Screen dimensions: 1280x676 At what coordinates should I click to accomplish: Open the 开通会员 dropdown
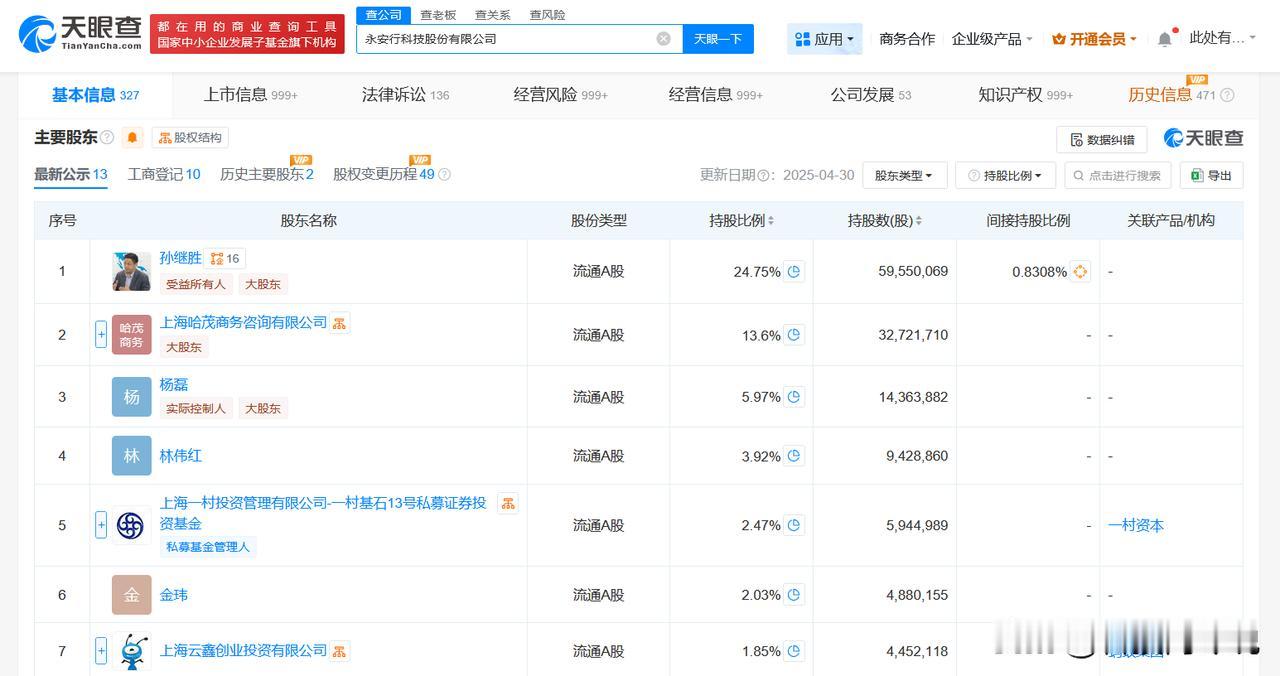click(x=1095, y=39)
